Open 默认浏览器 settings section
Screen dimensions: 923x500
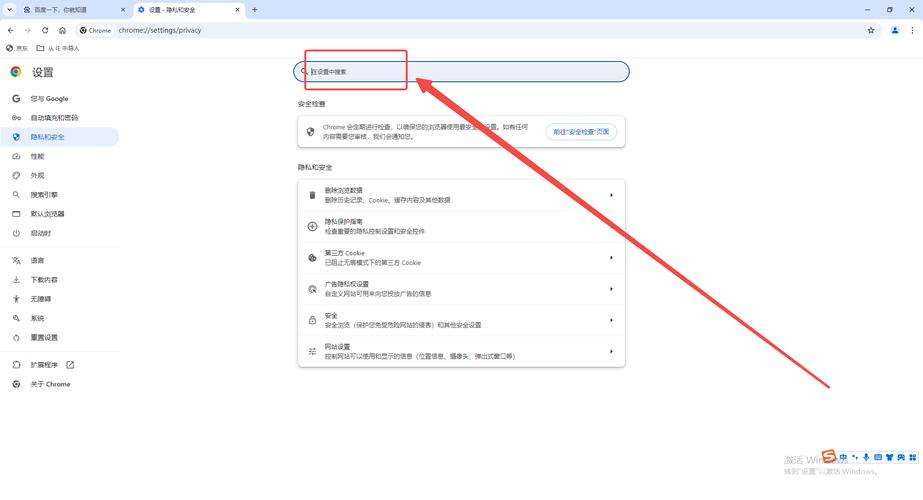[x=59, y=214]
